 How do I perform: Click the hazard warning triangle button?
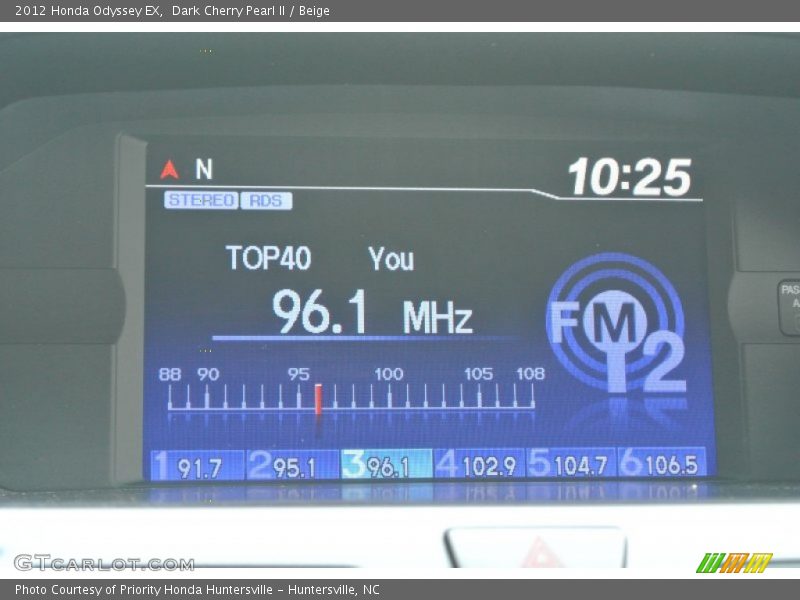point(536,549)
